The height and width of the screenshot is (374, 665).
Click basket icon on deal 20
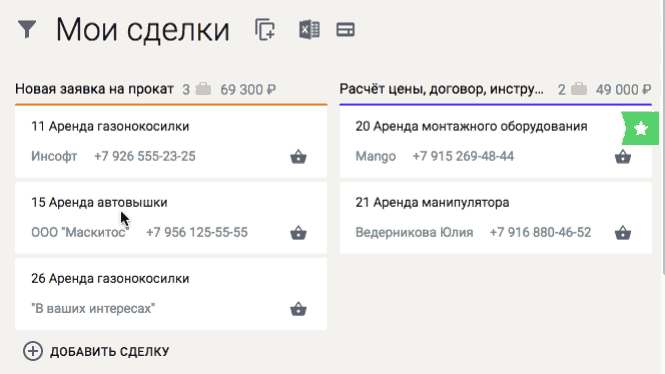(x=623, y=156)
